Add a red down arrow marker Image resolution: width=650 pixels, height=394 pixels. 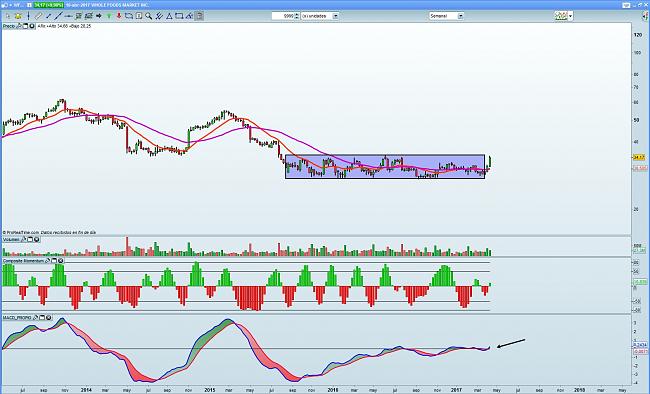pos(119,16)
